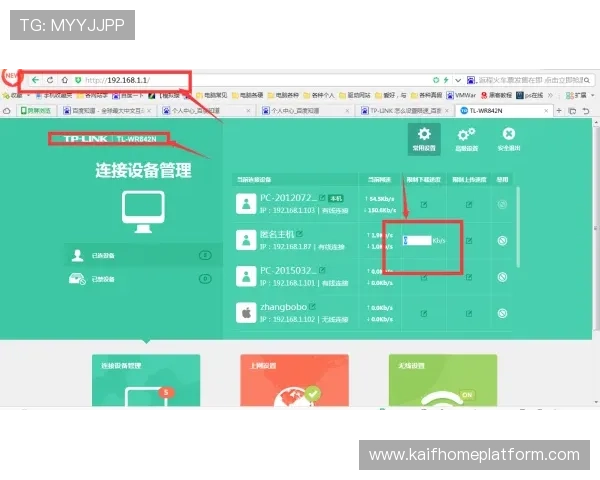Click the blocked devices icon in left panel
This screenshot has height=480, width=600.
point(77,279)
